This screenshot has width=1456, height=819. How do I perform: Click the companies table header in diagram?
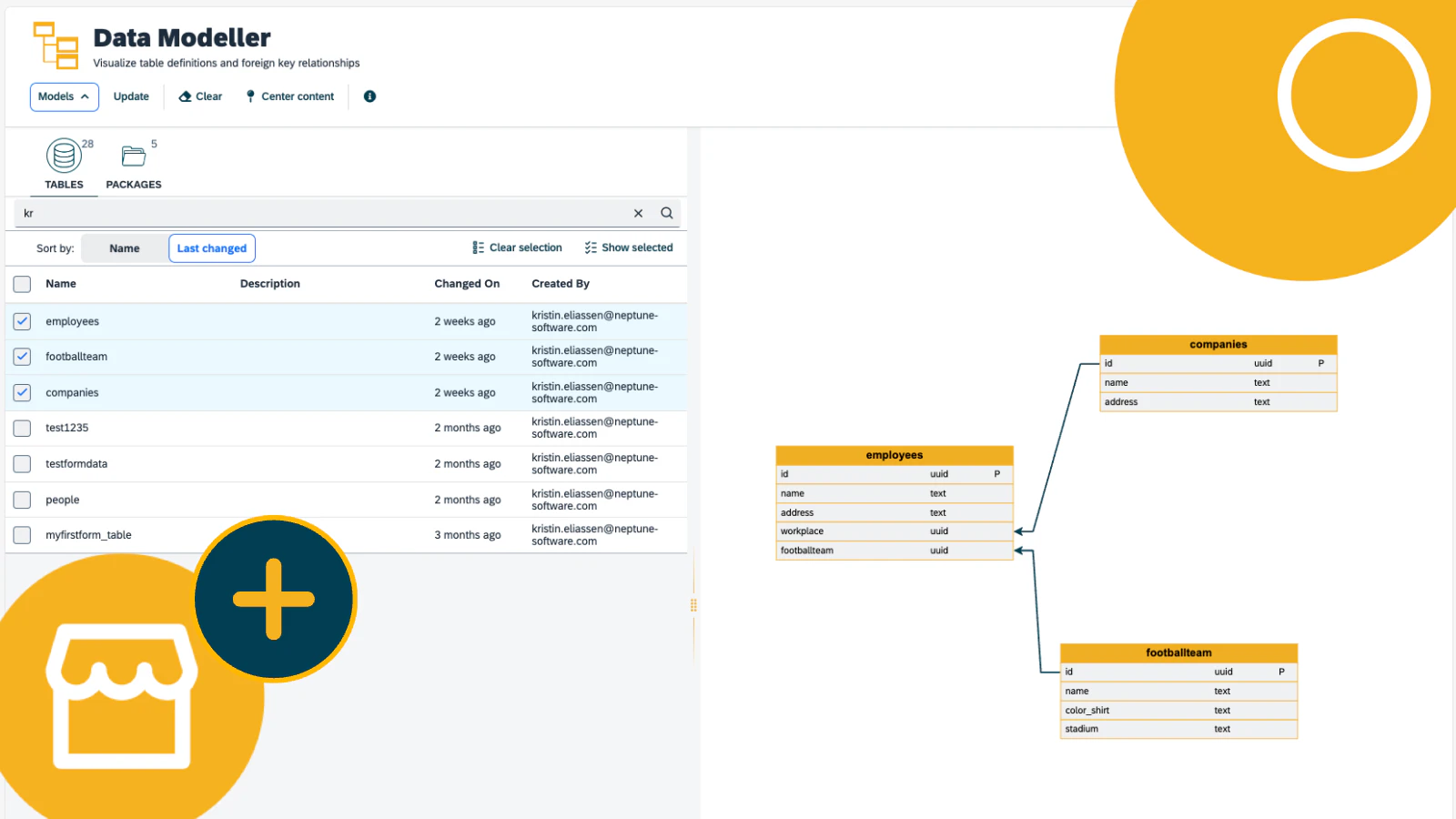[1218, 344]
